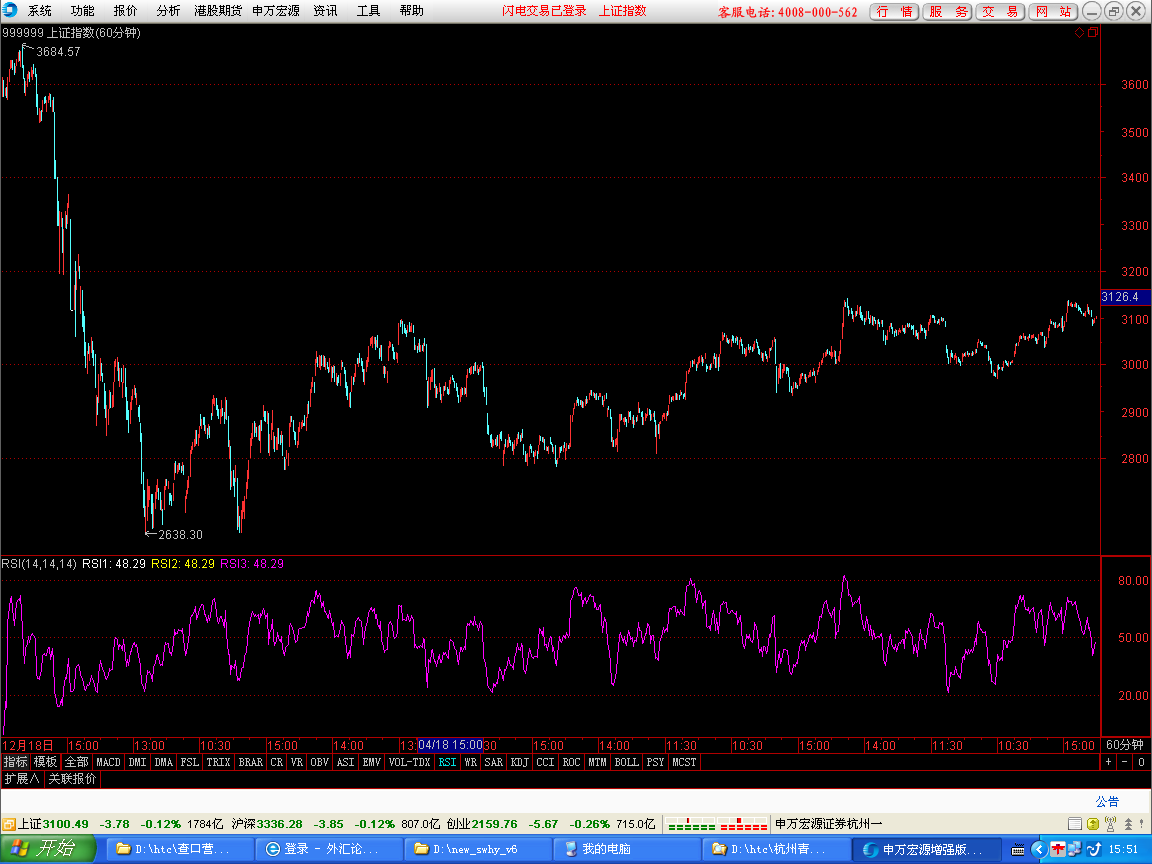This screenshot has width=1152, height=864.
Task: Expand the 扩展∧ panel
Action: (21, 778)
